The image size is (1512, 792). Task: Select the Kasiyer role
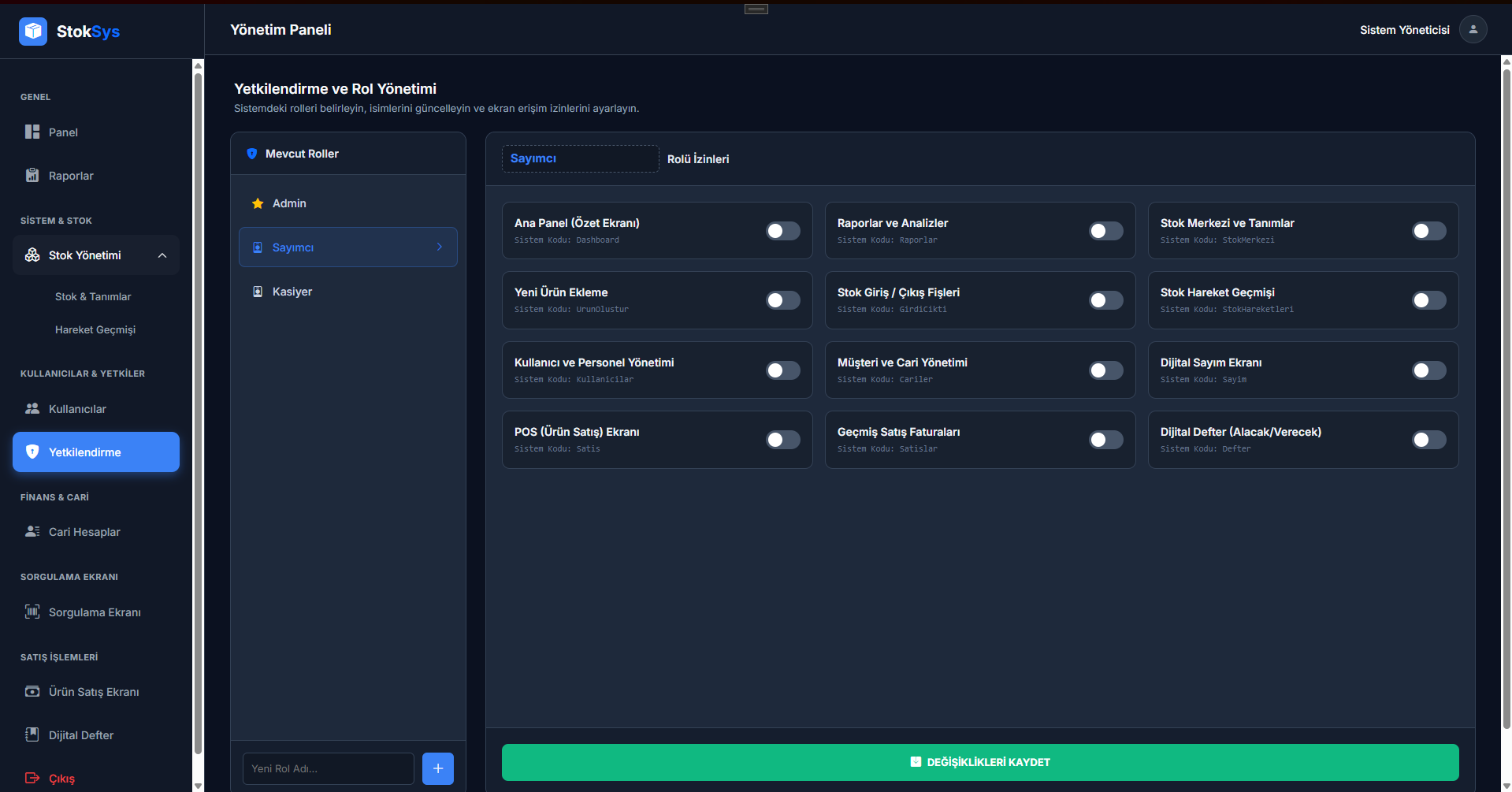[292, 292]
